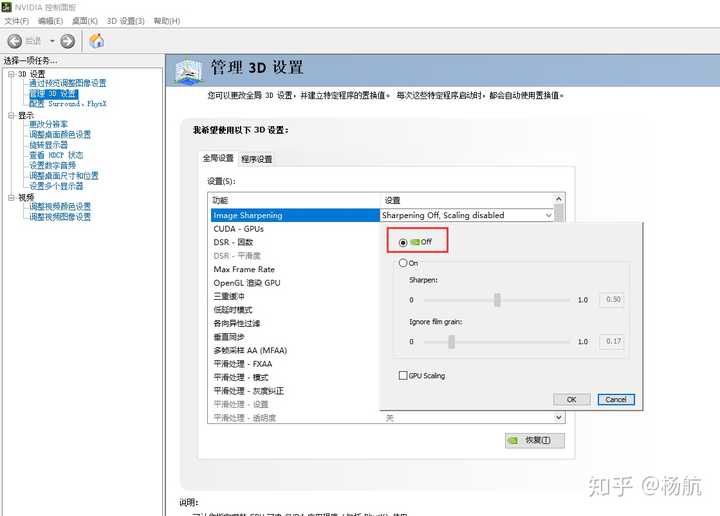Click the Ignore film grain slider handle
This screenshot has height=516, width=720.
451,342
